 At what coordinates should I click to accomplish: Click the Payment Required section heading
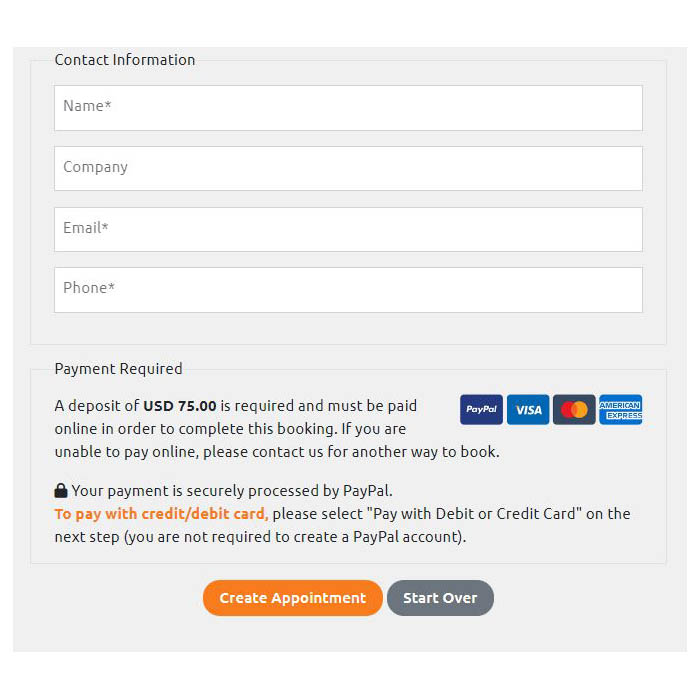[118, 369]
